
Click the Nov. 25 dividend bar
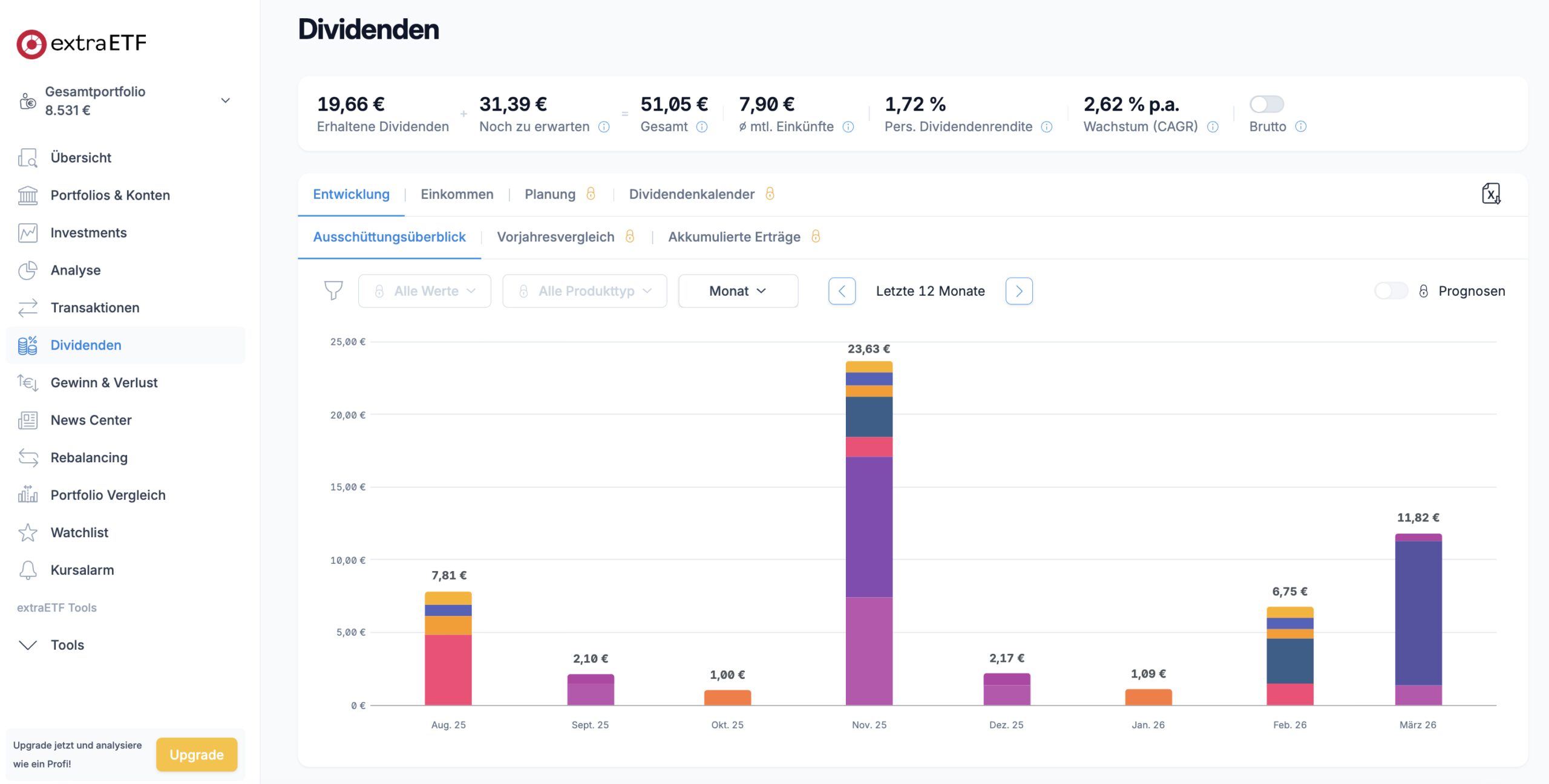(869, 533)
